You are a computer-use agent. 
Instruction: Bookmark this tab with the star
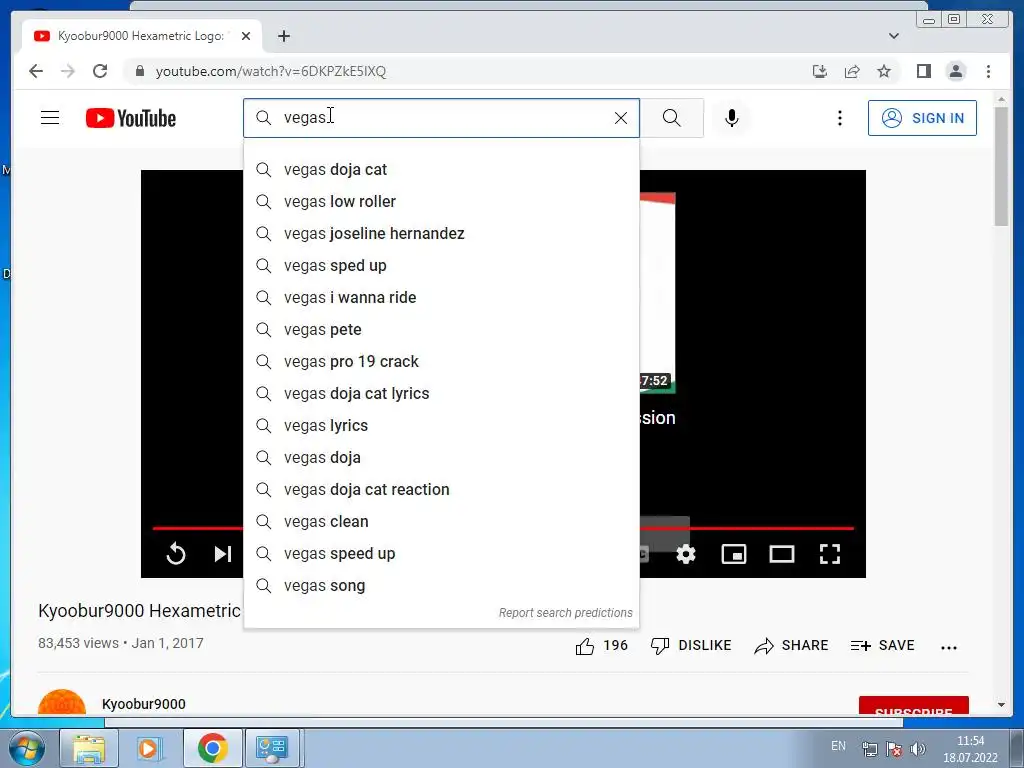click(884, 71)
